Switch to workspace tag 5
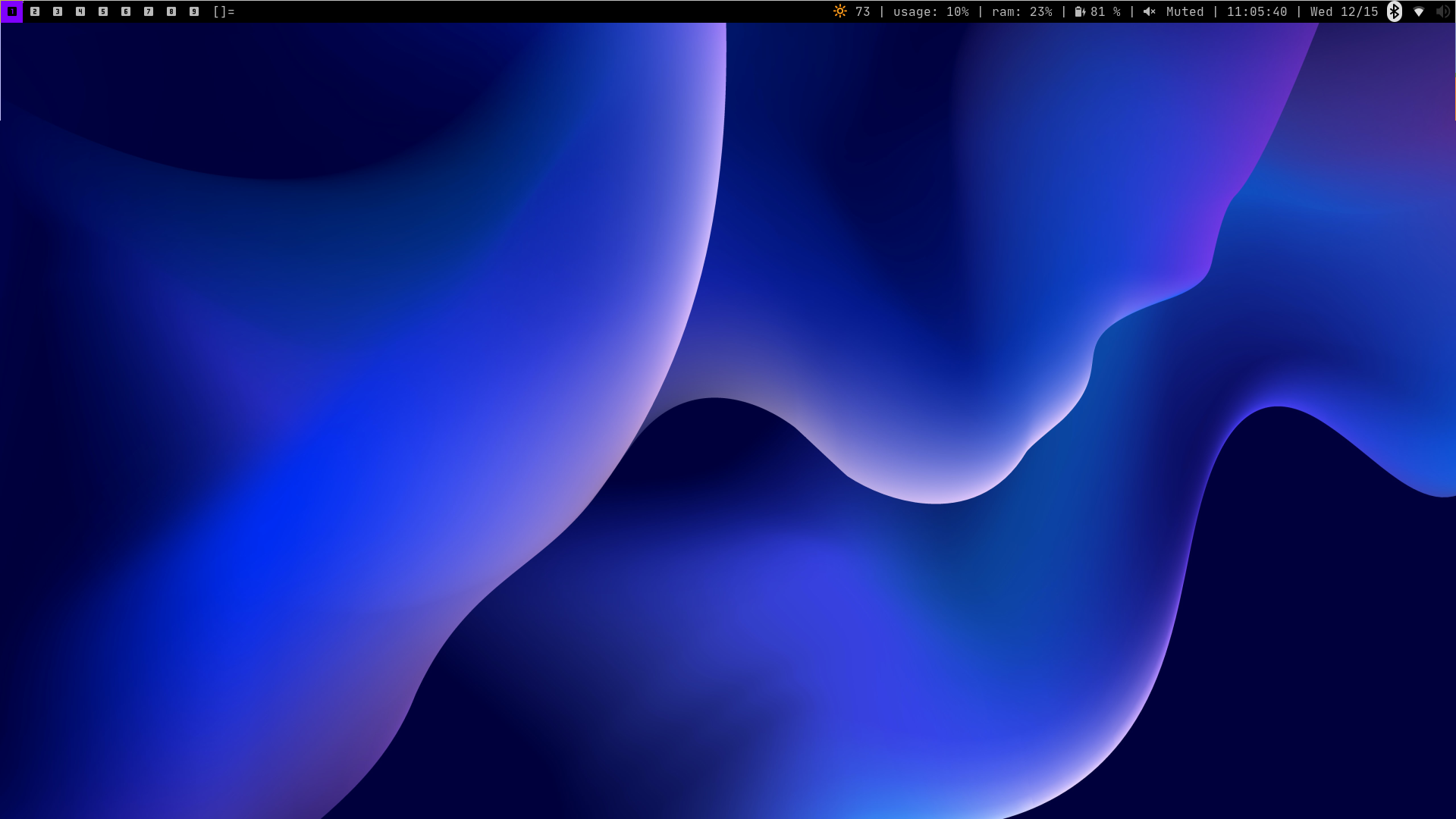The image size is (1456, 819). tap(103, 11)
